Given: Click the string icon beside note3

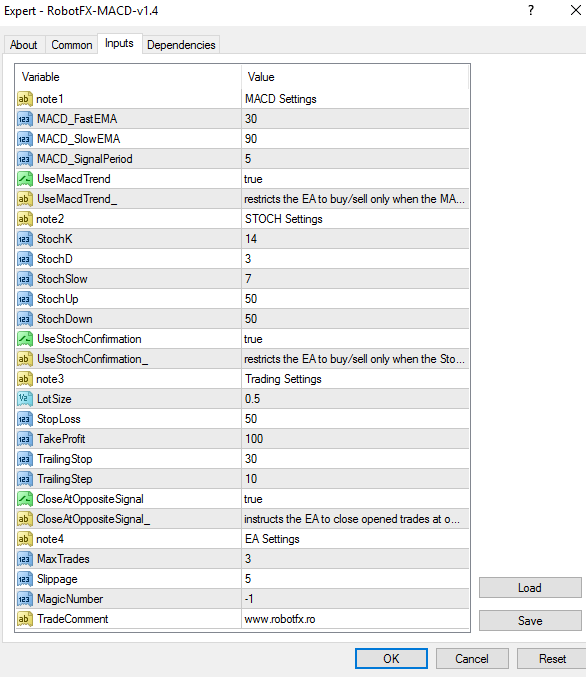Looking at the screenshot, I should [25, 379].
